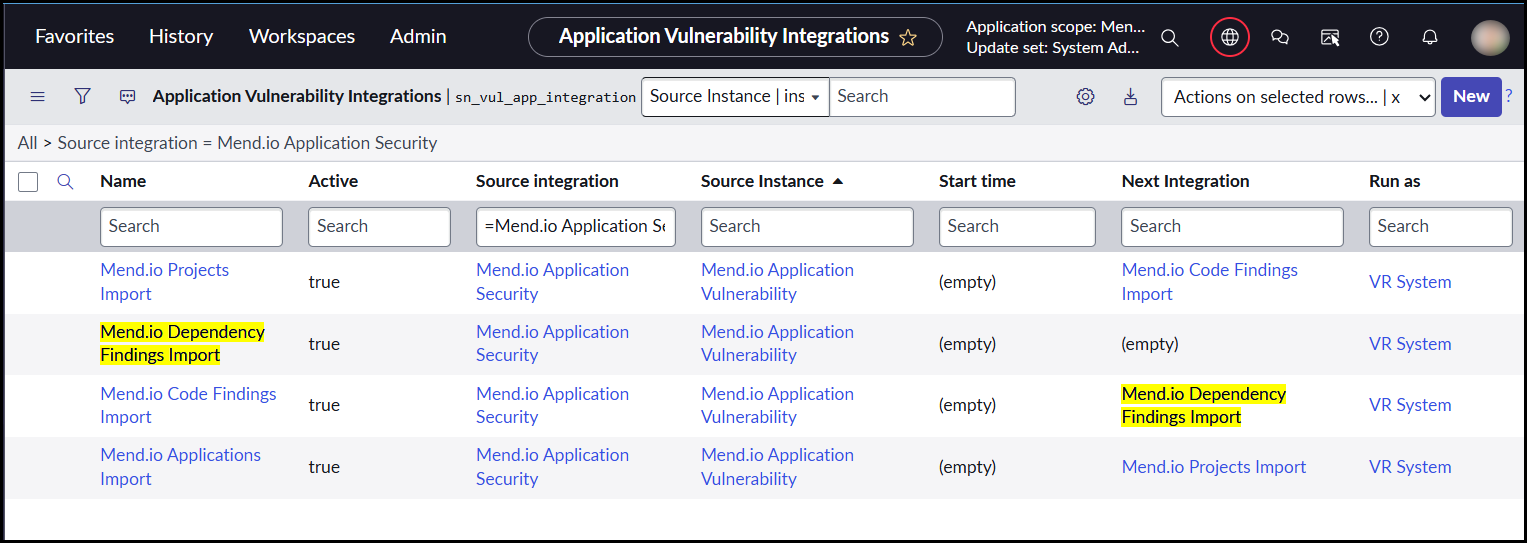Open the Favorites menu
Screen dimensions: 1527x543
[75, 36]
